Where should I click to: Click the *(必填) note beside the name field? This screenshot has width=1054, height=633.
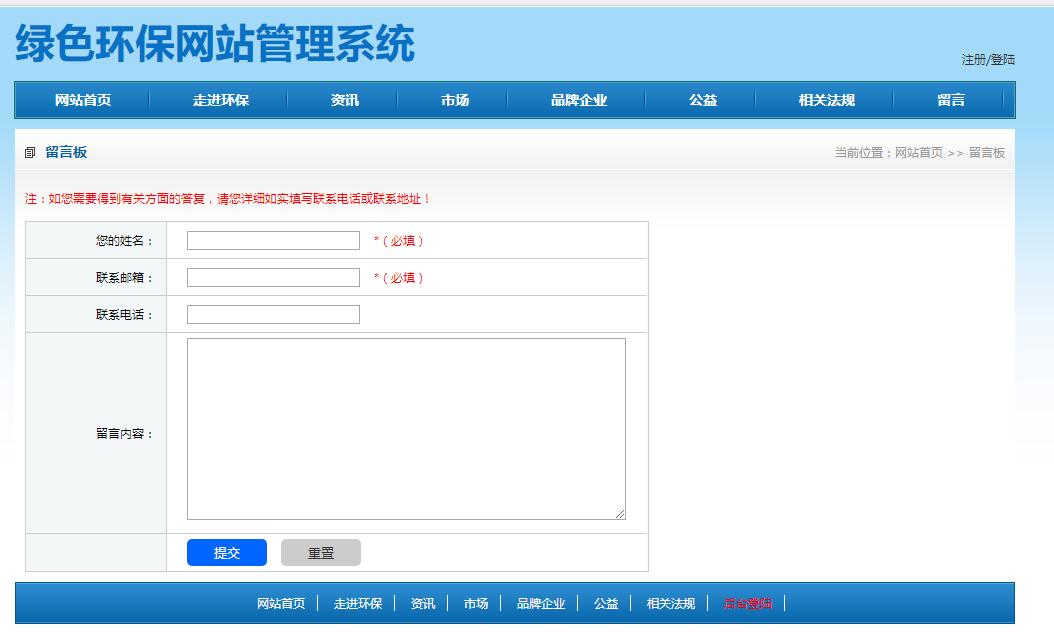pyautogui.click(x=399, y=241)
